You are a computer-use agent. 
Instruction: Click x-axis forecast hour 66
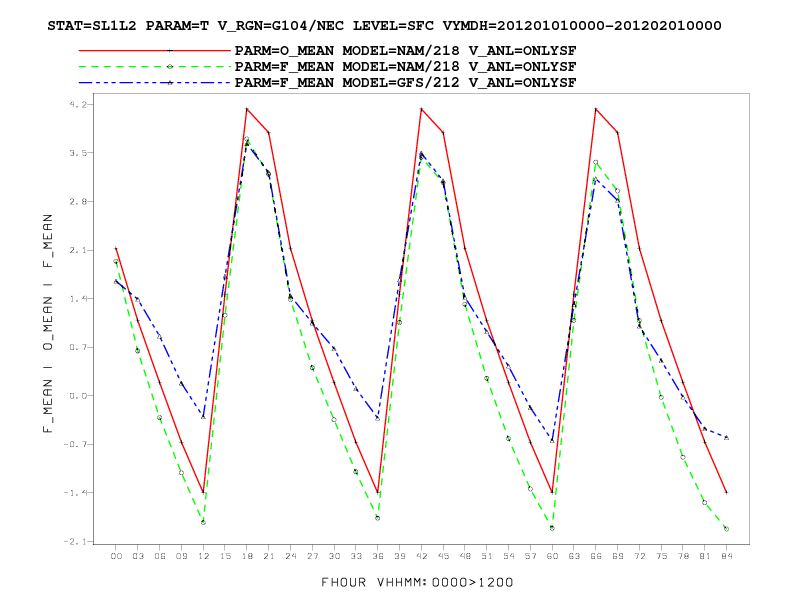pyautogui.click(x=596, y=556)
